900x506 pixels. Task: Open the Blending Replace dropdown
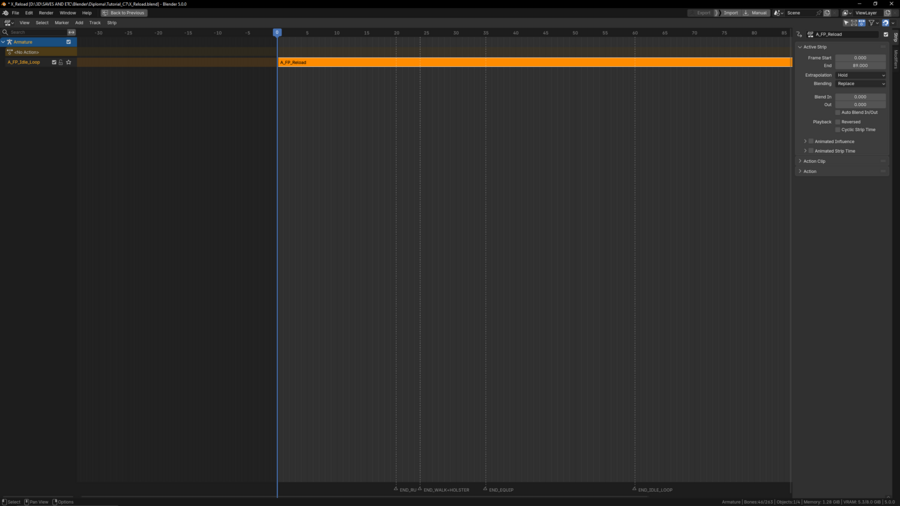860,84
